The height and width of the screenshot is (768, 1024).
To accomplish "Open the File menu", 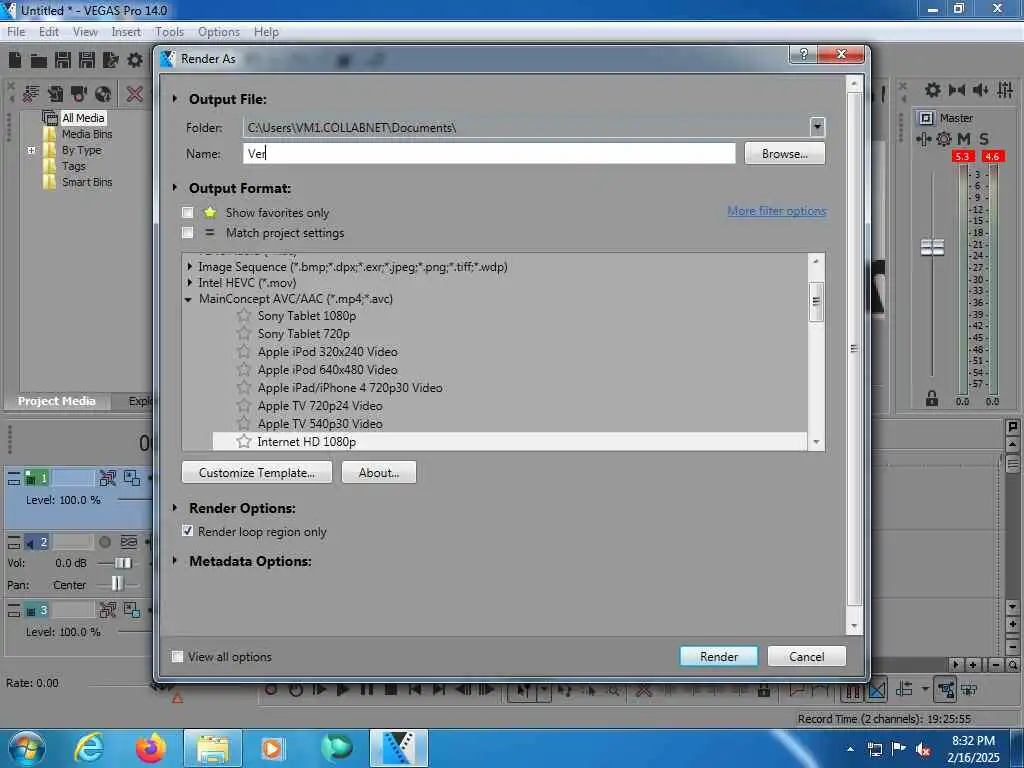I will pos(16,32).
